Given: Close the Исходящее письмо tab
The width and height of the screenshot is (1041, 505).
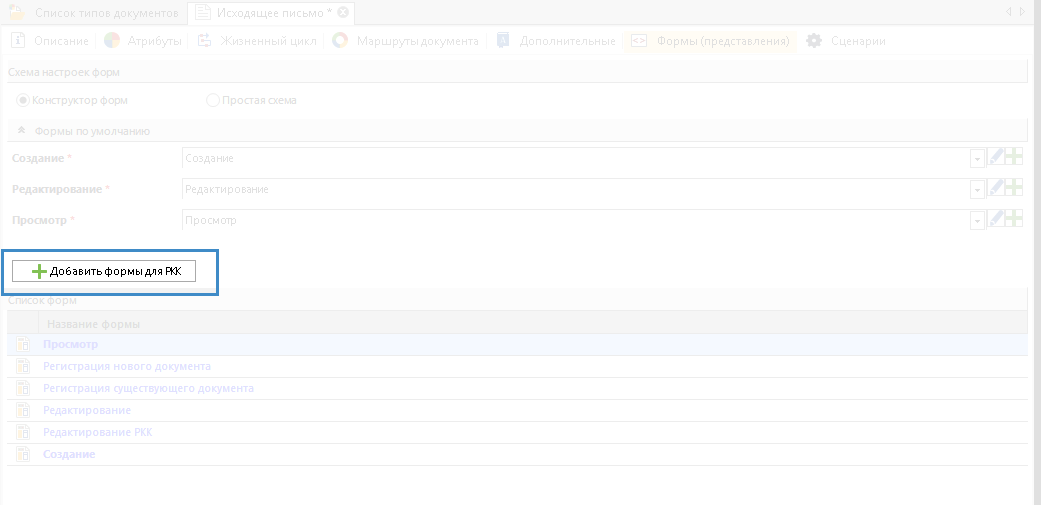Looking at the screenshot, I should click(343, 12).
